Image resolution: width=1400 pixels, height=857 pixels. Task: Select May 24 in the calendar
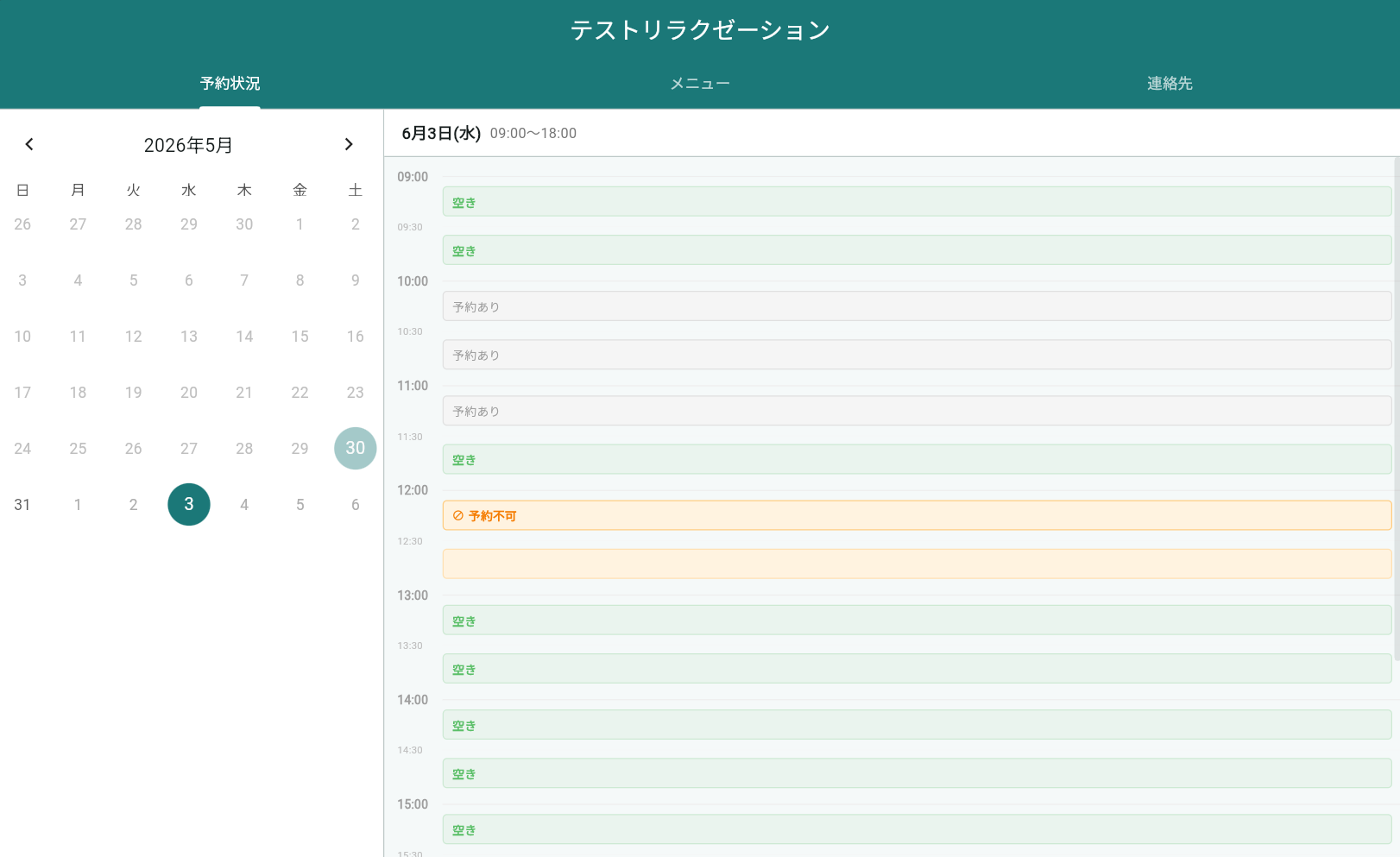(x=22, y=448)
